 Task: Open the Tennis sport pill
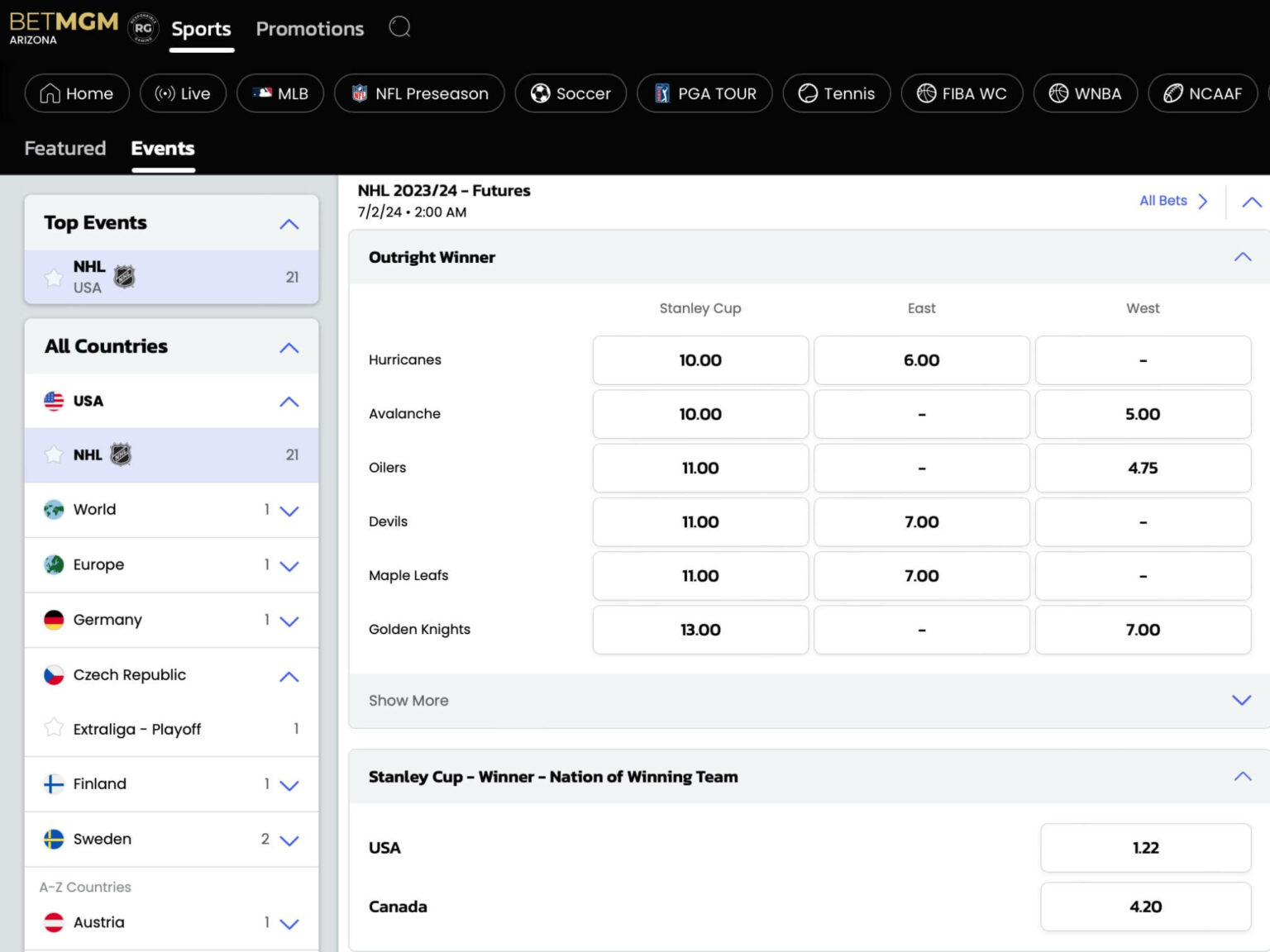coord(837,93)
